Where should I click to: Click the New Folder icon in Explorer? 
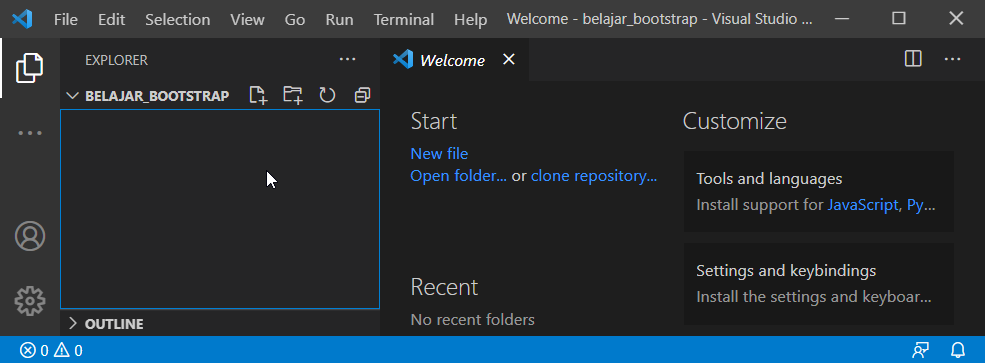pyautogui.click(x=293, y=95)
